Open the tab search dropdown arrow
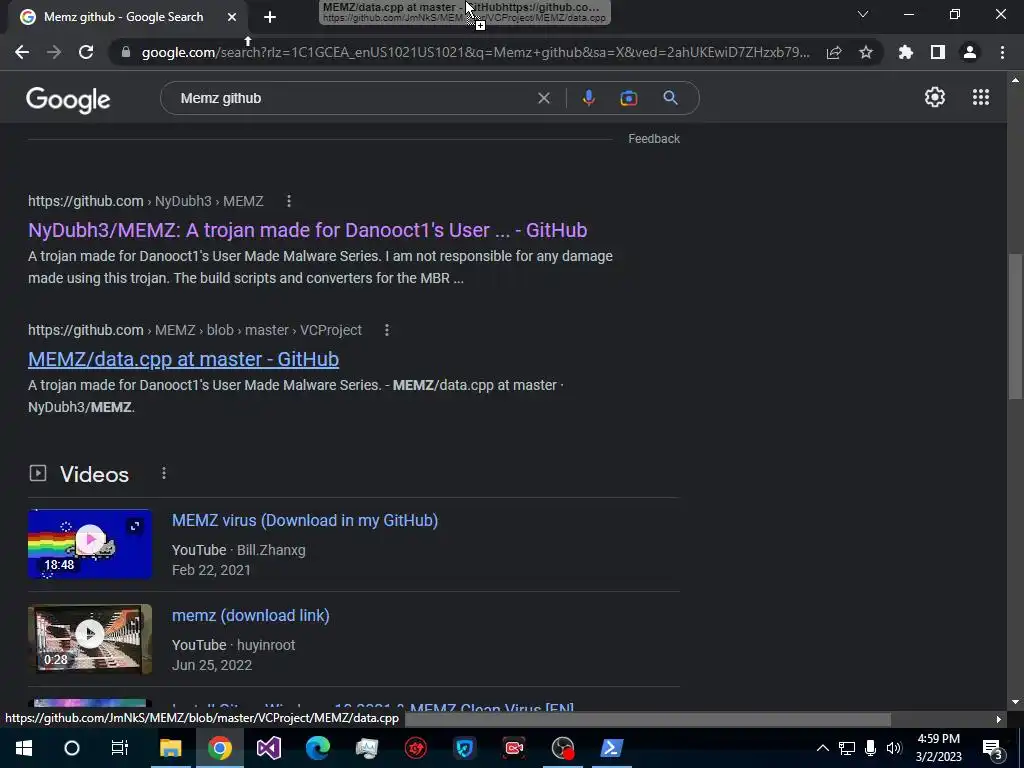This screenshot has height=768, width=1024. click(x=863, y=14)
